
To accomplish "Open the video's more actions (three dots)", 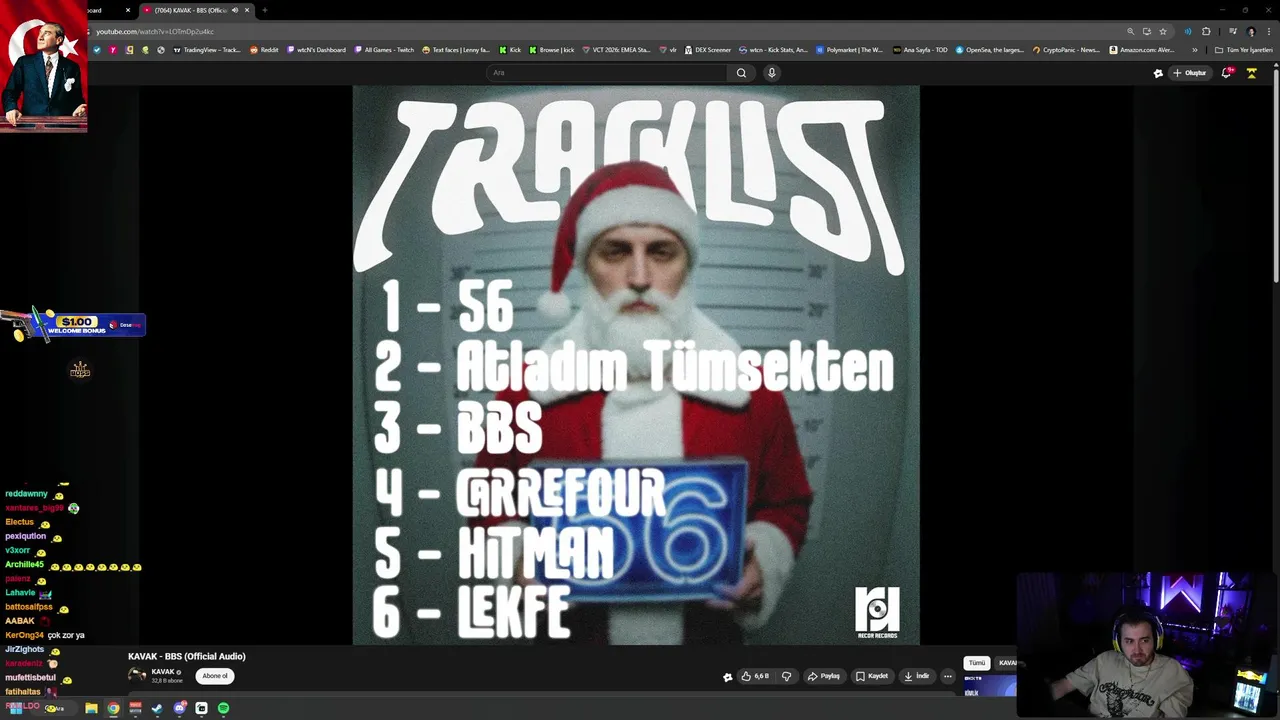I will click(x=948, y=676).
